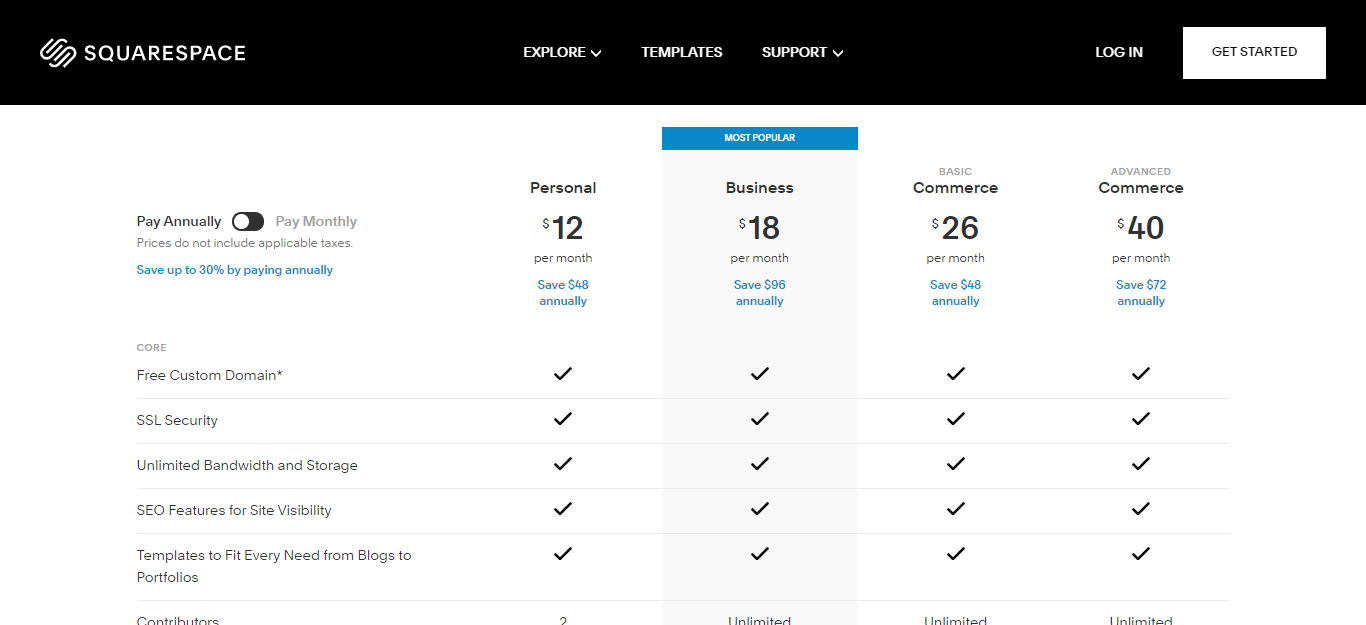Screen dimensions: 1366x625
Task: Click Free Custom Domain checkmark under Personal
Action: [563, 374]
